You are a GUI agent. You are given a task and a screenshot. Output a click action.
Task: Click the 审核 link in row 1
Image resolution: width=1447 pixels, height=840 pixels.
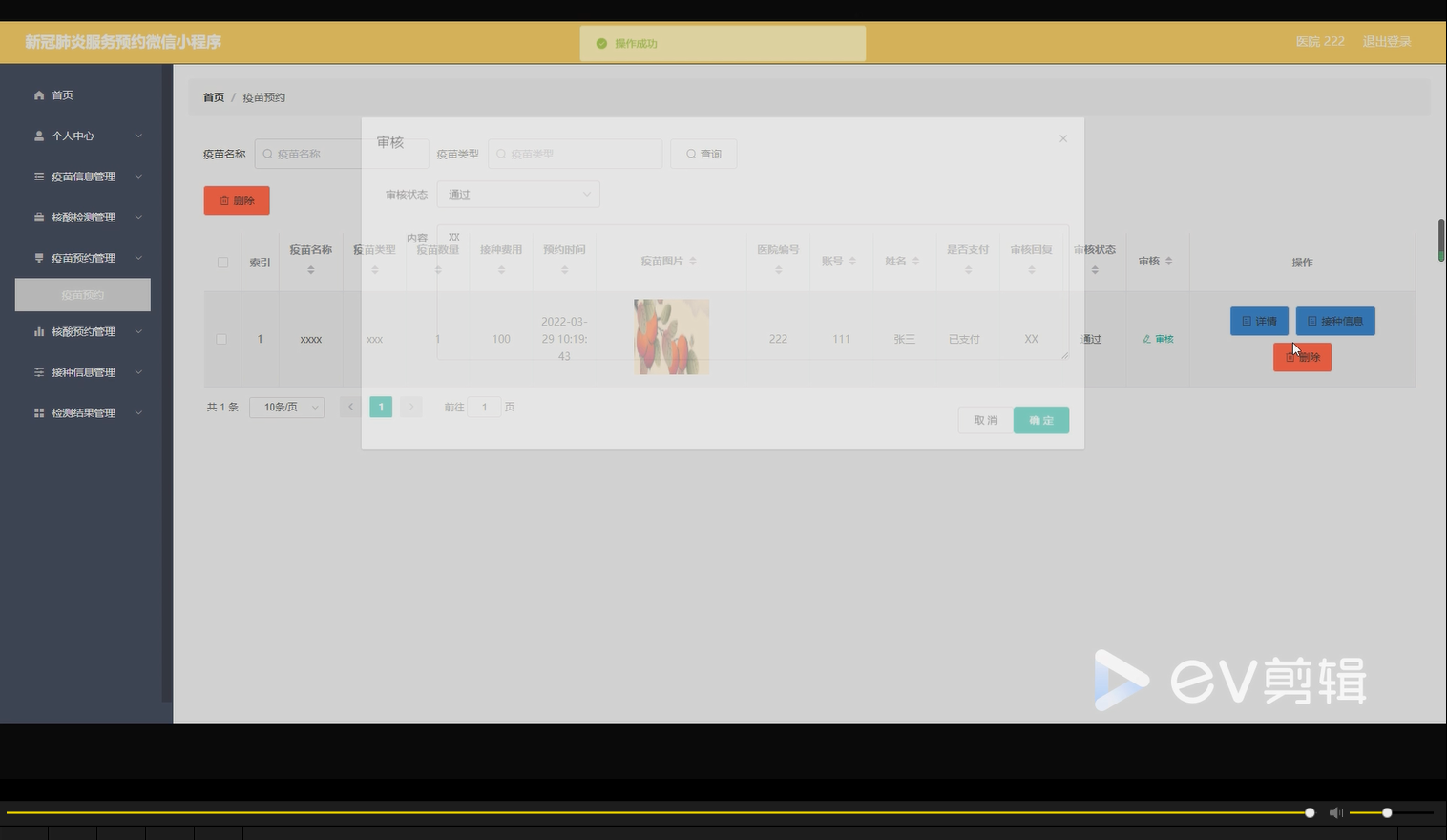[x=1158, y=339]
